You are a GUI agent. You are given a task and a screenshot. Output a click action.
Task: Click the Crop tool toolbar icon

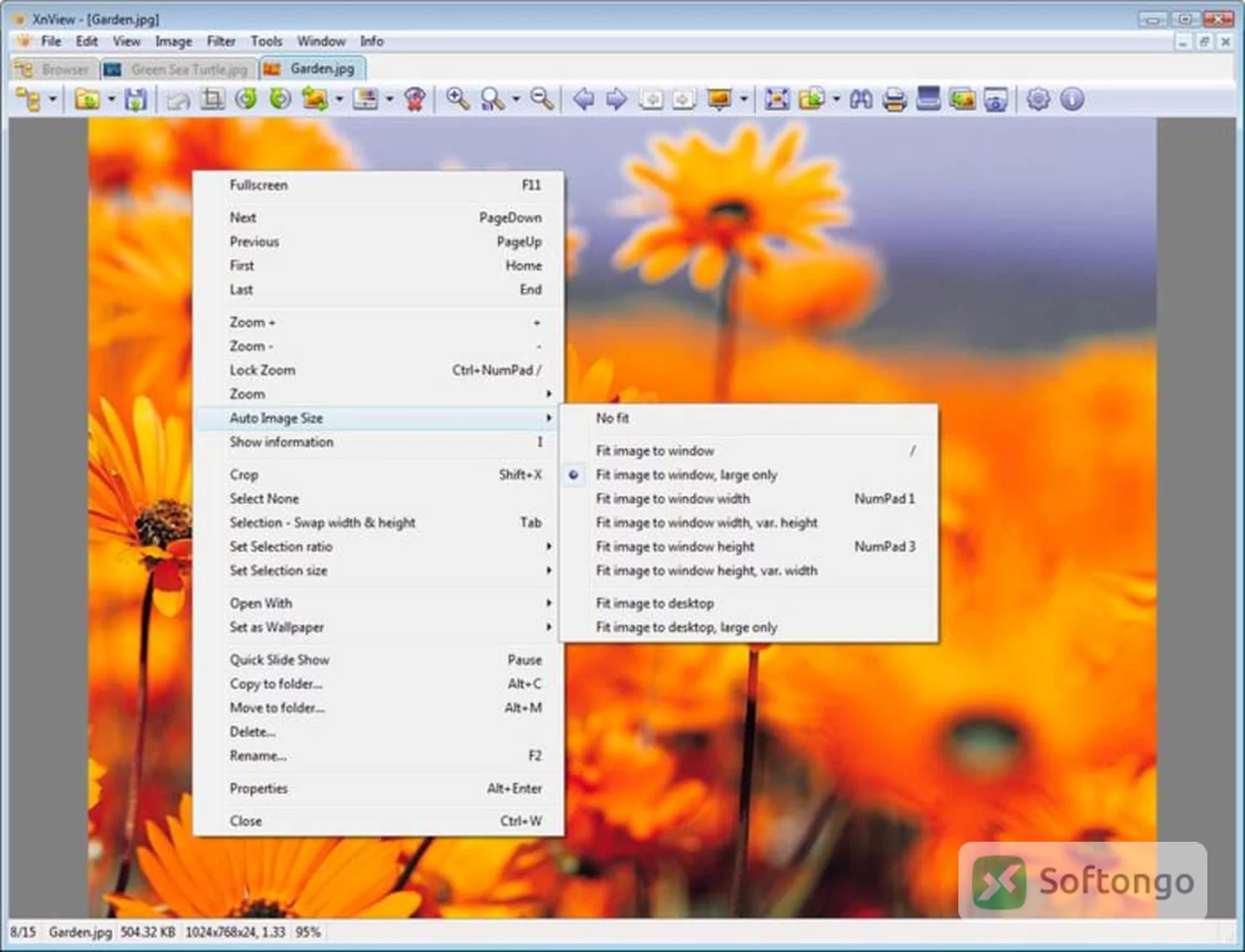click(x=212, y=99)
